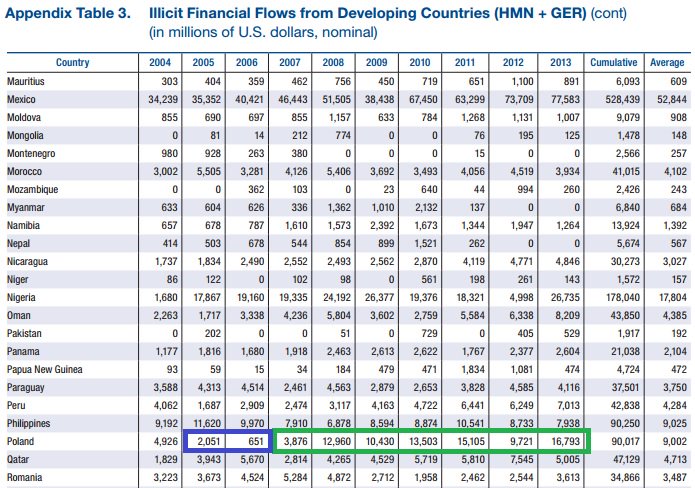Click Mexico's average value 52,844

coord(672,99)
